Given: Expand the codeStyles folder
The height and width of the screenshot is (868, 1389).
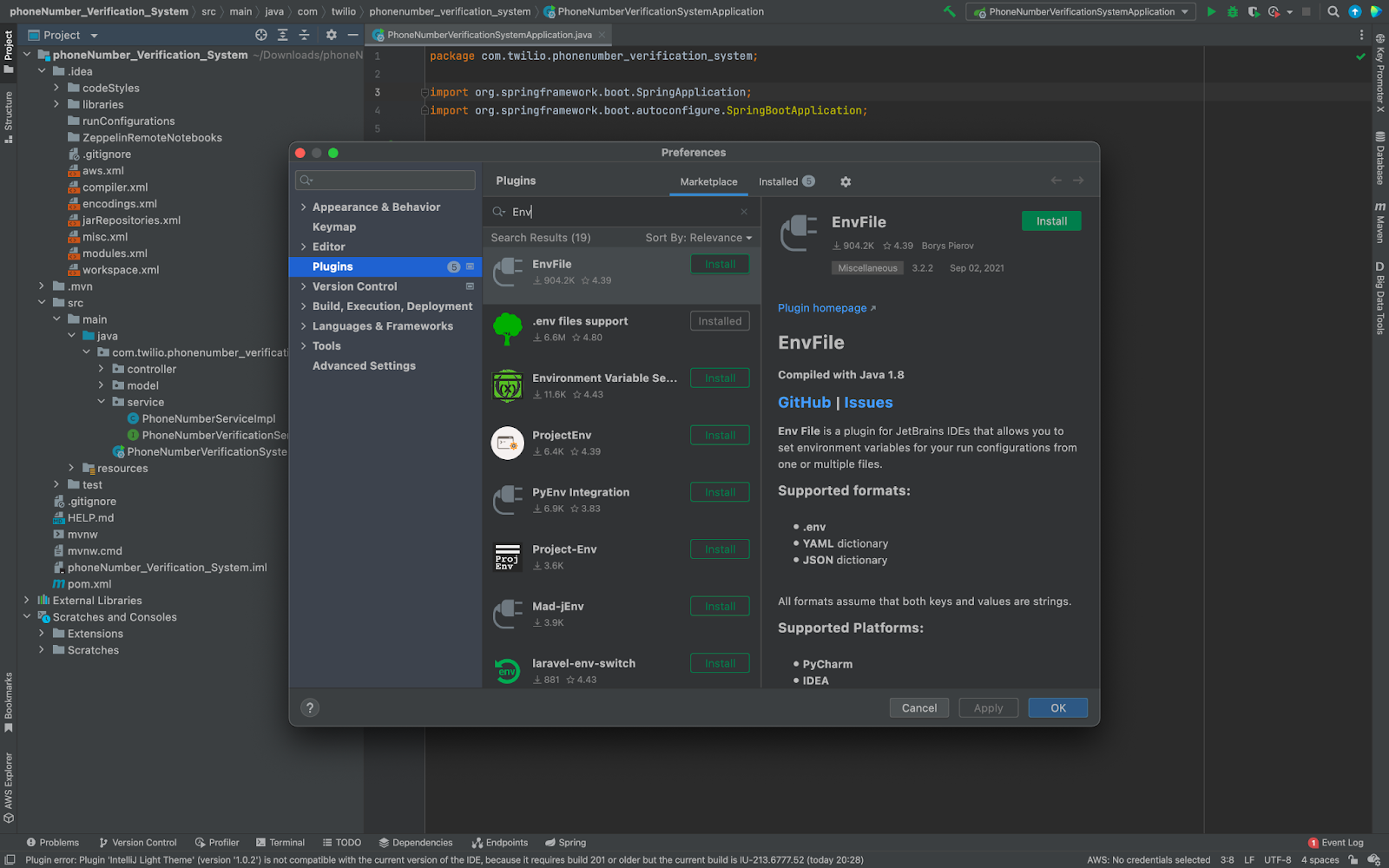Looking at the screenshot, I should [x=56, y=88].
